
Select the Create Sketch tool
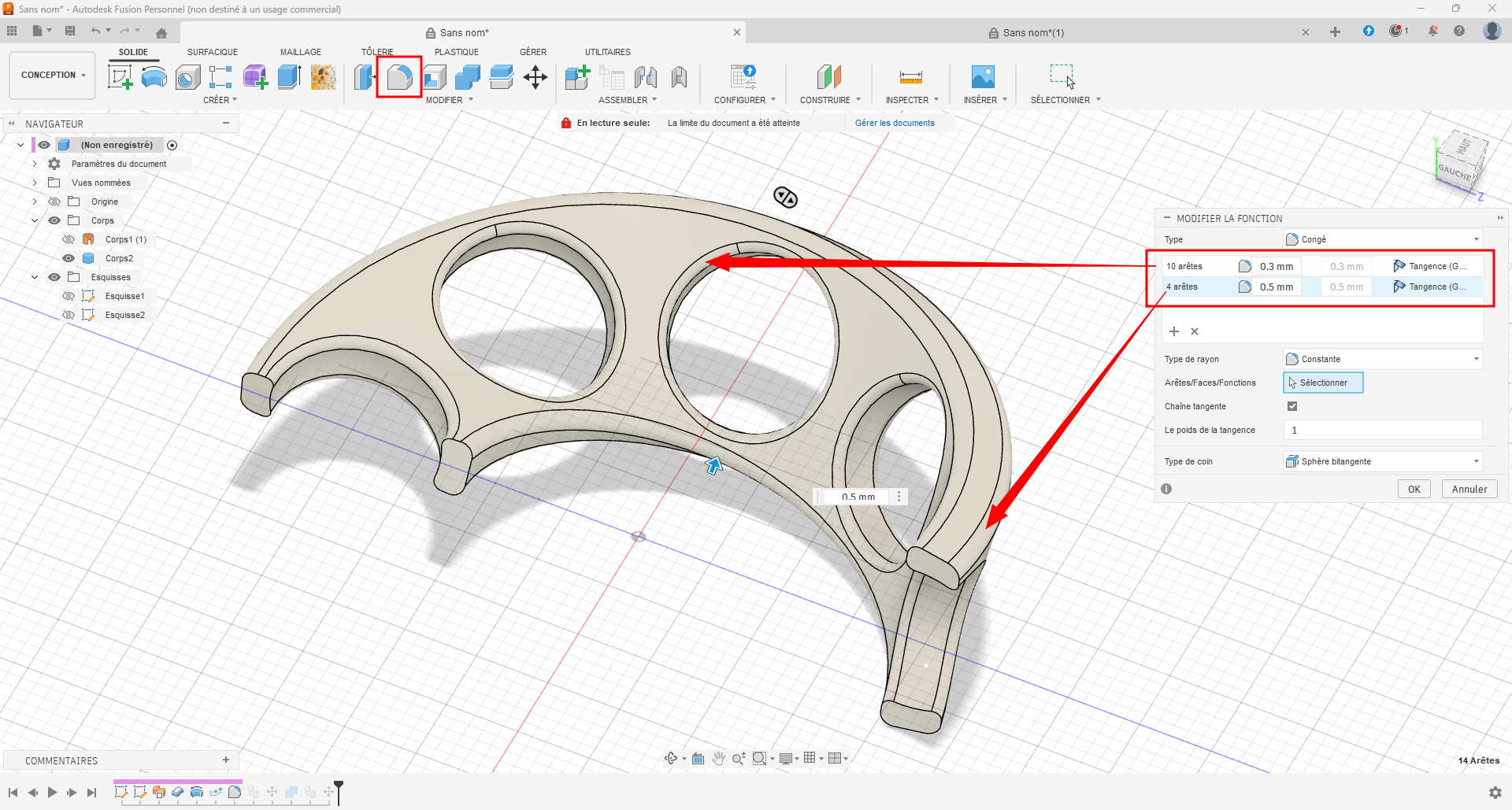pos(120,77)
